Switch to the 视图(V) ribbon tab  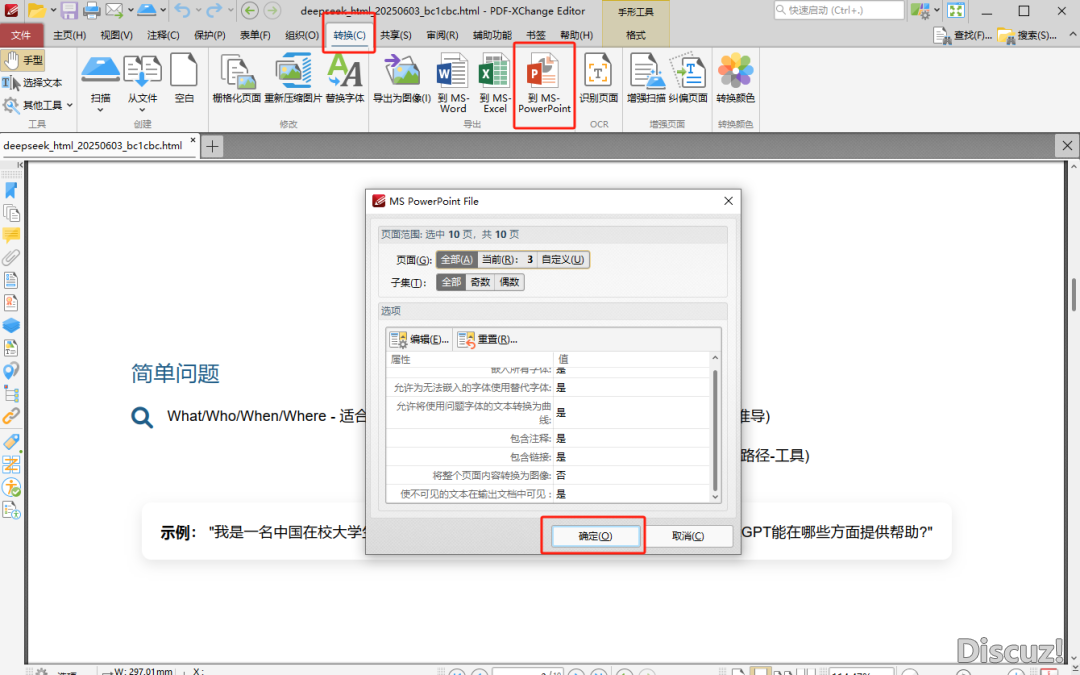[116, 35]
